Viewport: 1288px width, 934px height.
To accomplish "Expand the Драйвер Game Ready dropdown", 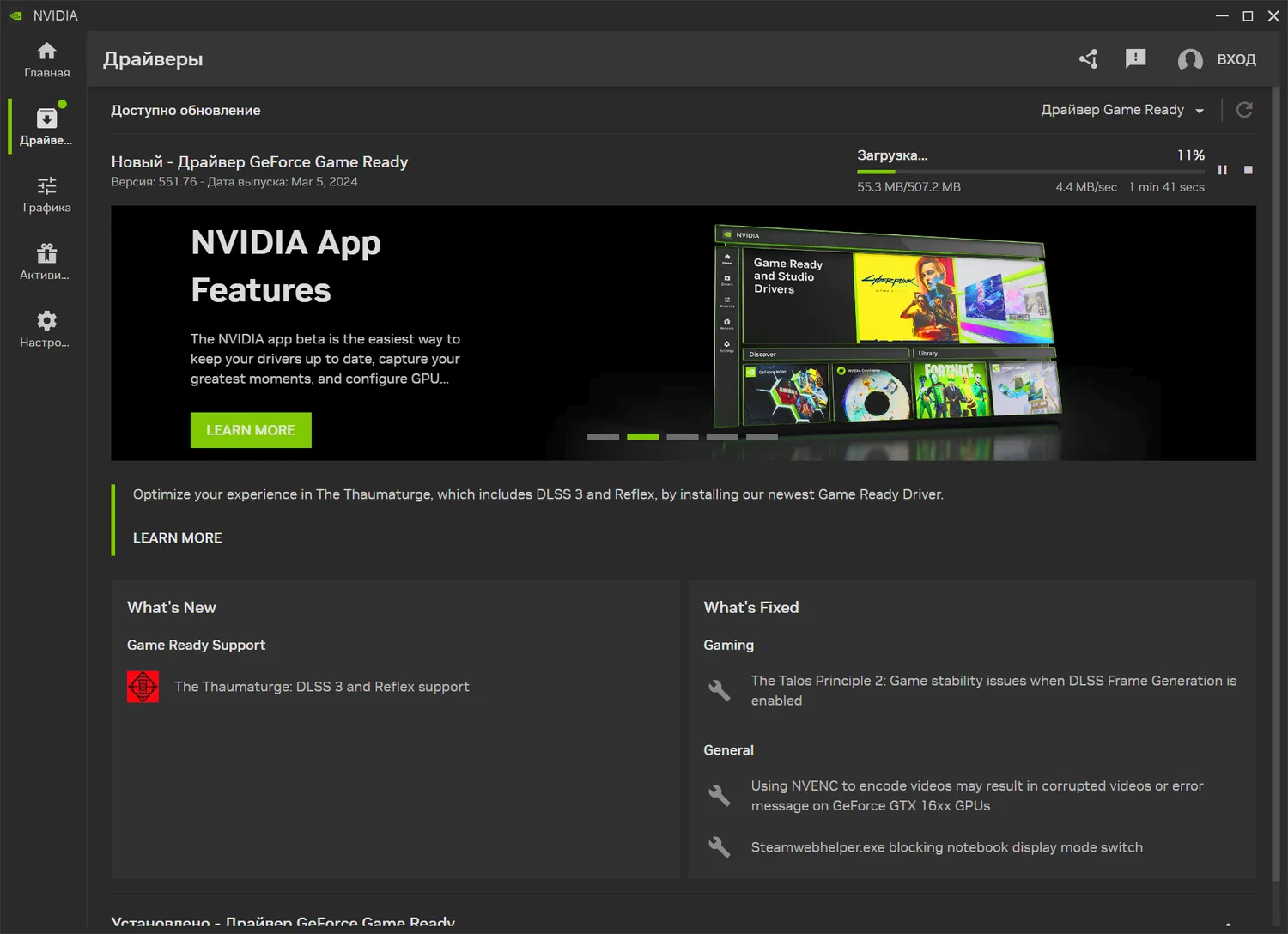I will tap(1122, 110).
